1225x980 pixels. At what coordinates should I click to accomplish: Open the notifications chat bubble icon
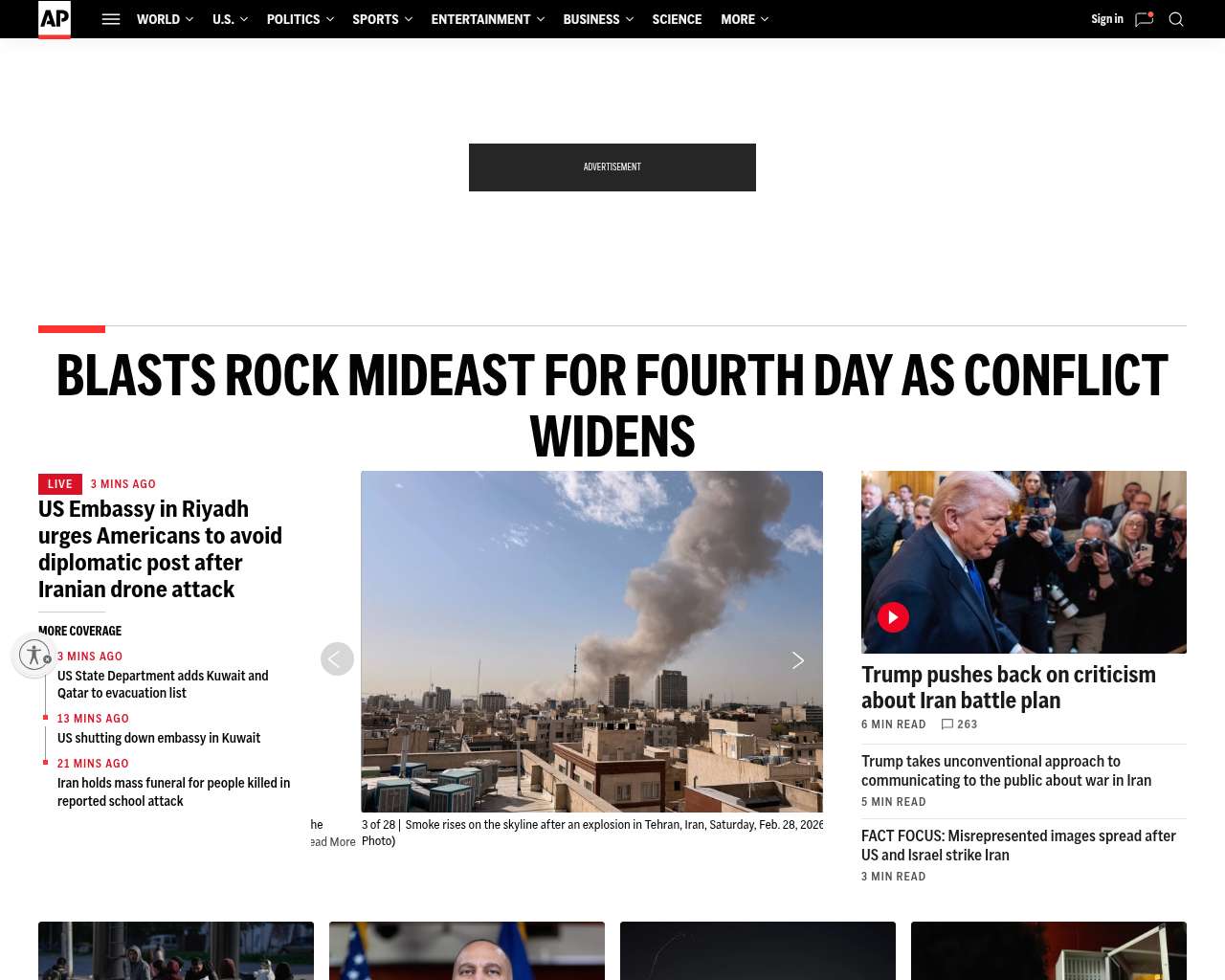[1144, 19]
